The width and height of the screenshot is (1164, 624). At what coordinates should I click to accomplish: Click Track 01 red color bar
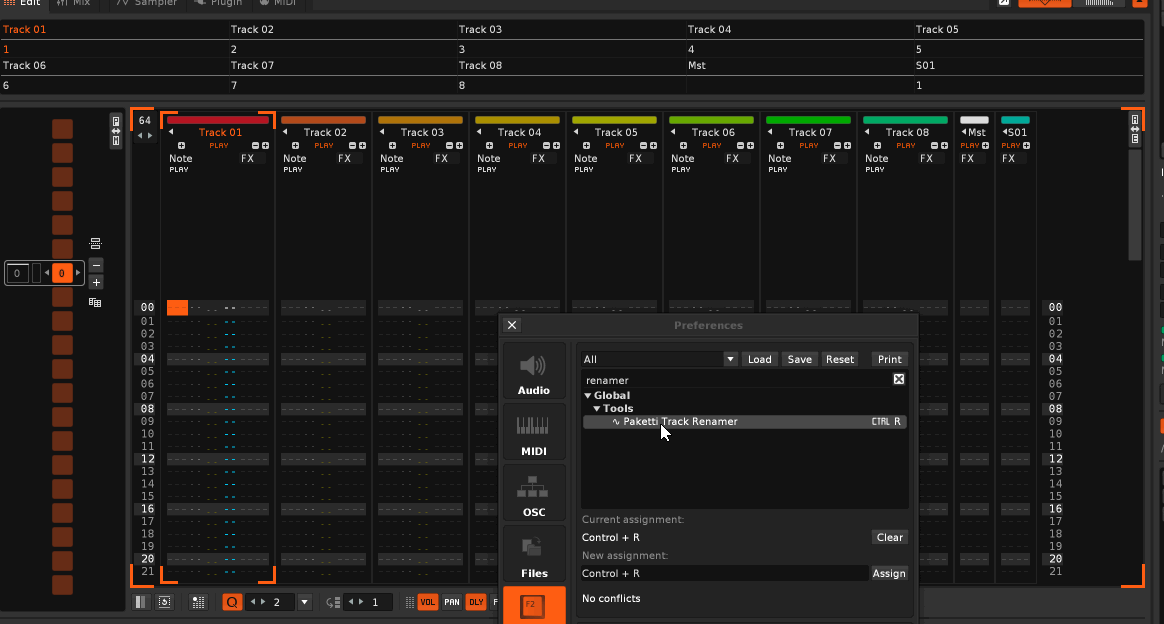(218, 120)
